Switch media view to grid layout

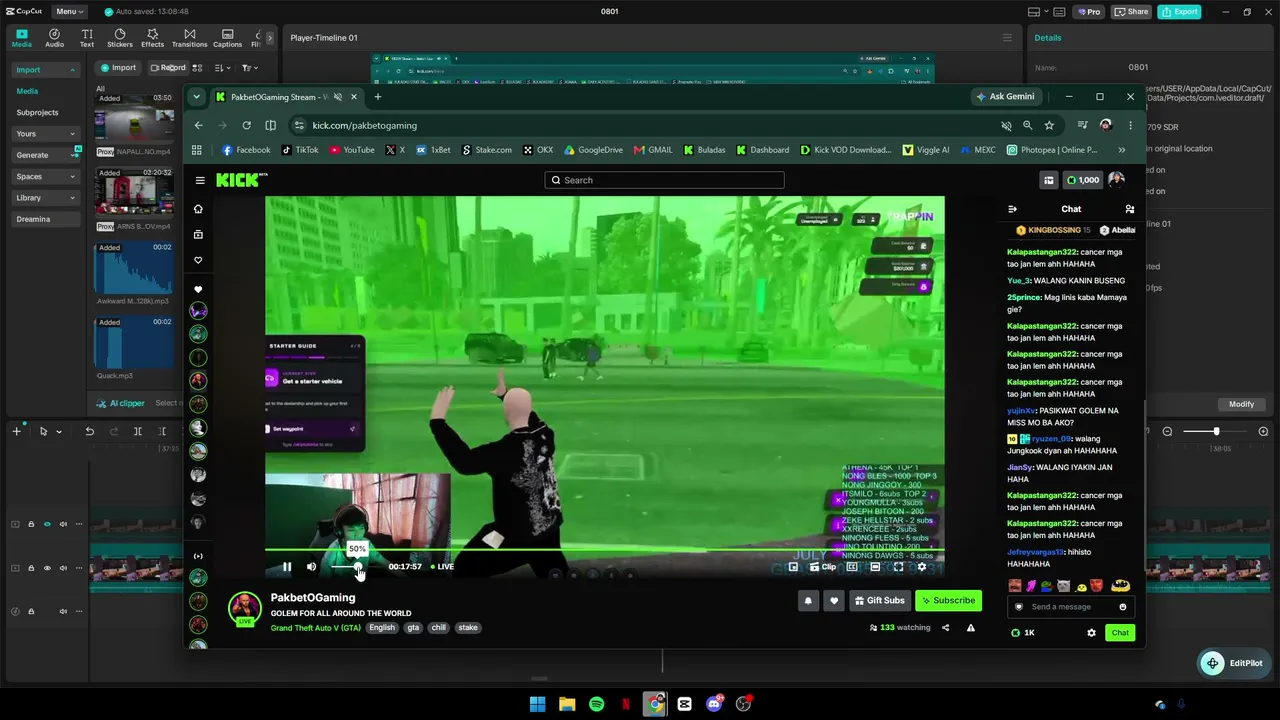pos(197,68)
